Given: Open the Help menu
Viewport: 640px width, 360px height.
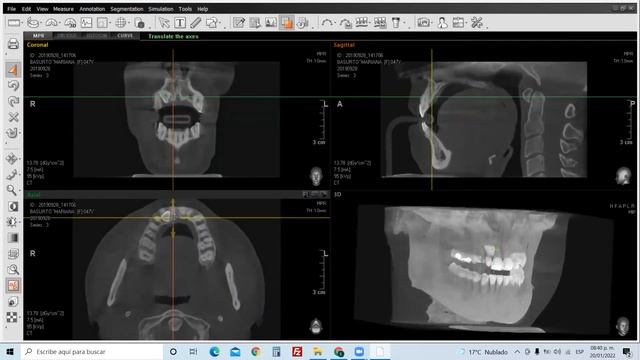Looking at the screenshot, I should (x=202, y=9).
